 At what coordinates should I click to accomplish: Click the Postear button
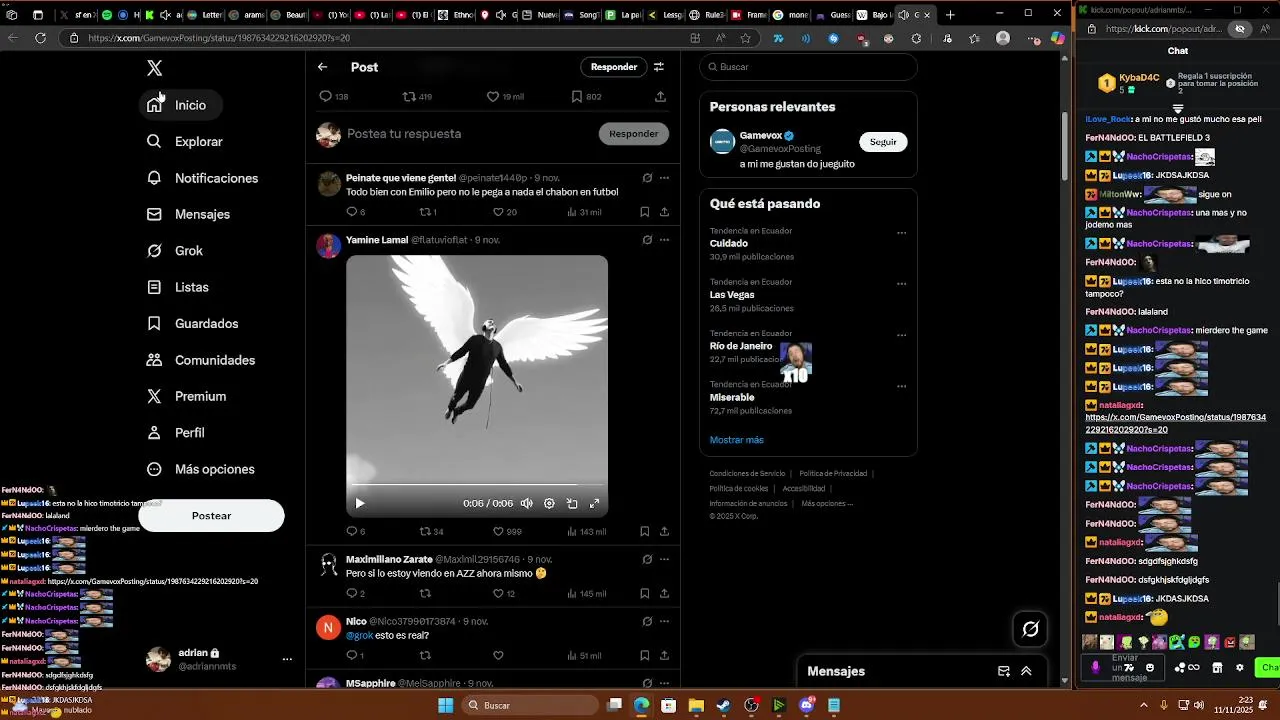coord(211,516)
